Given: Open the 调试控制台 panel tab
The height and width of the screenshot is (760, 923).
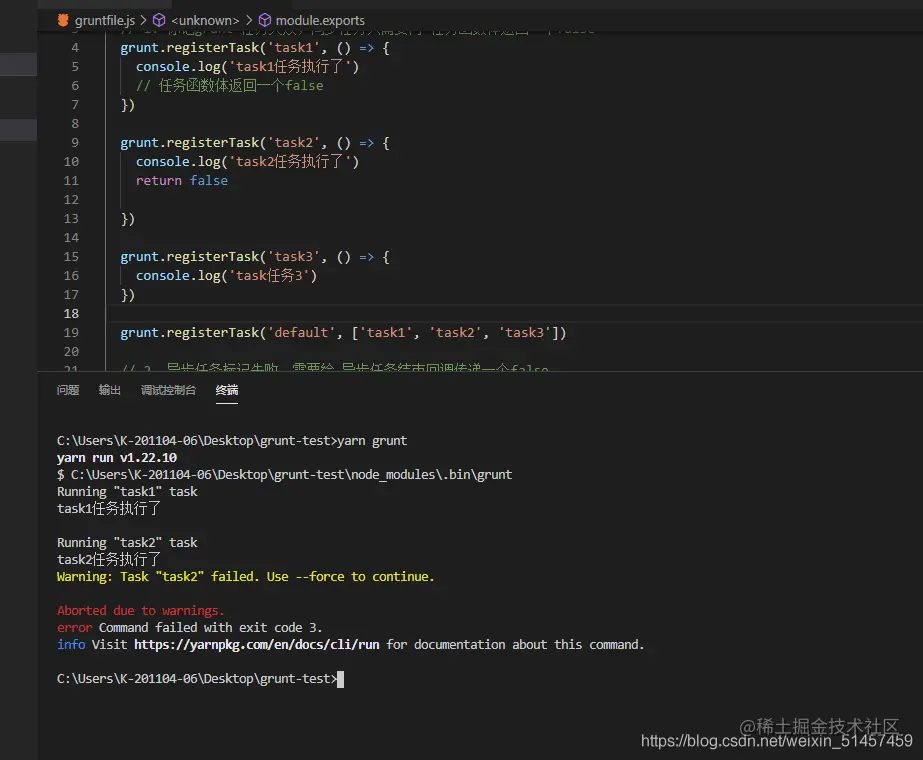Looking at the screenshot, I should pyautogui.click(x=168, y=390).
